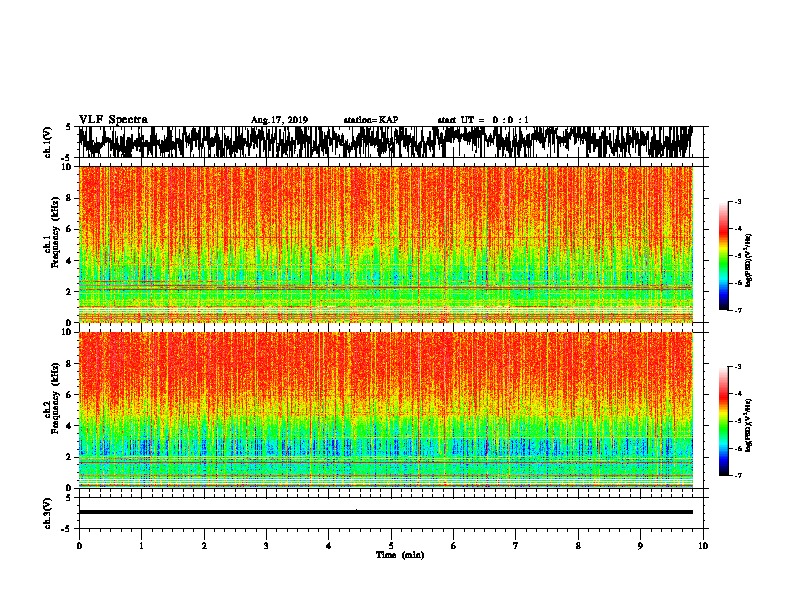Image resolution: width=792 pixels, height=612 pixels.
Task: Click tick label "1" on the Time axis
Action: coord(141,546)
